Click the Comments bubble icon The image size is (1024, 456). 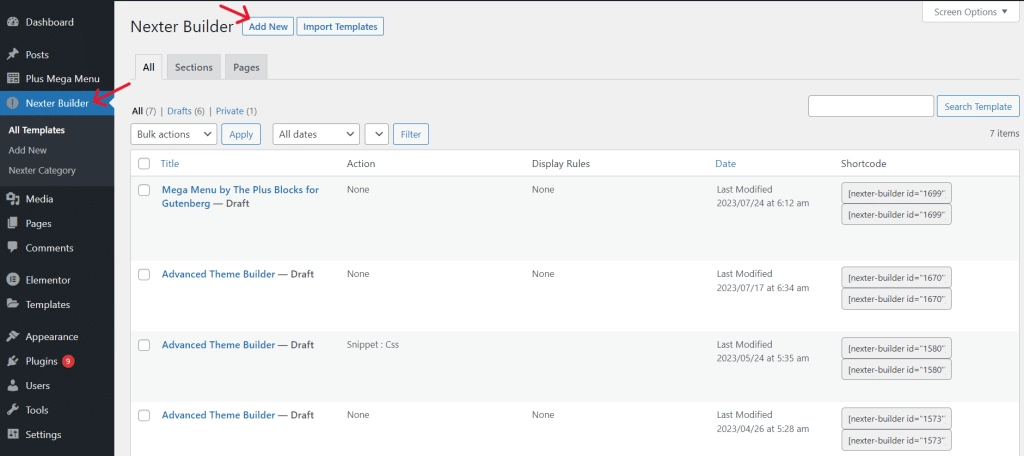[x=13, y=248]
